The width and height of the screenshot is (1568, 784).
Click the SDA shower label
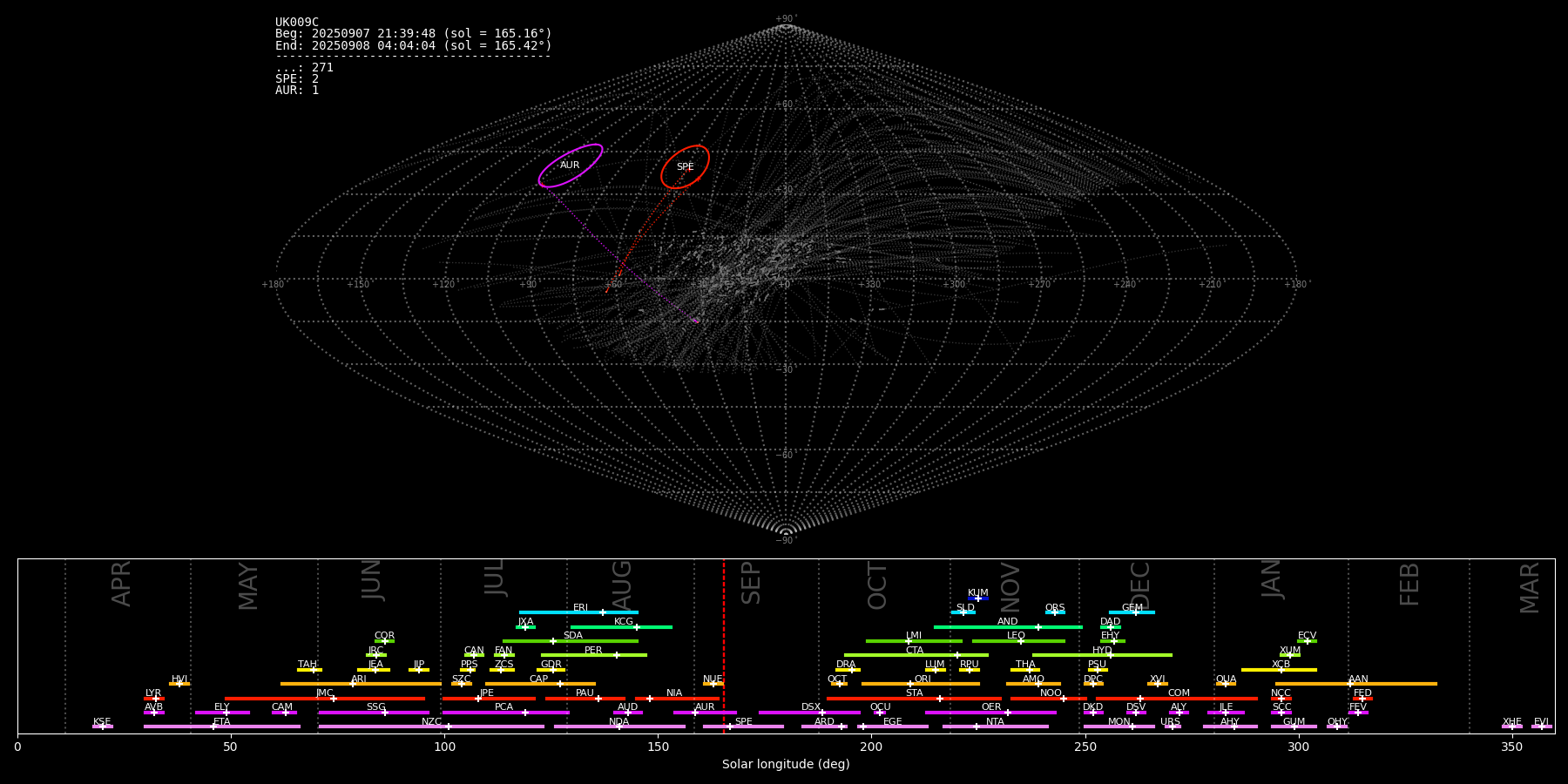tap(573, 636)
